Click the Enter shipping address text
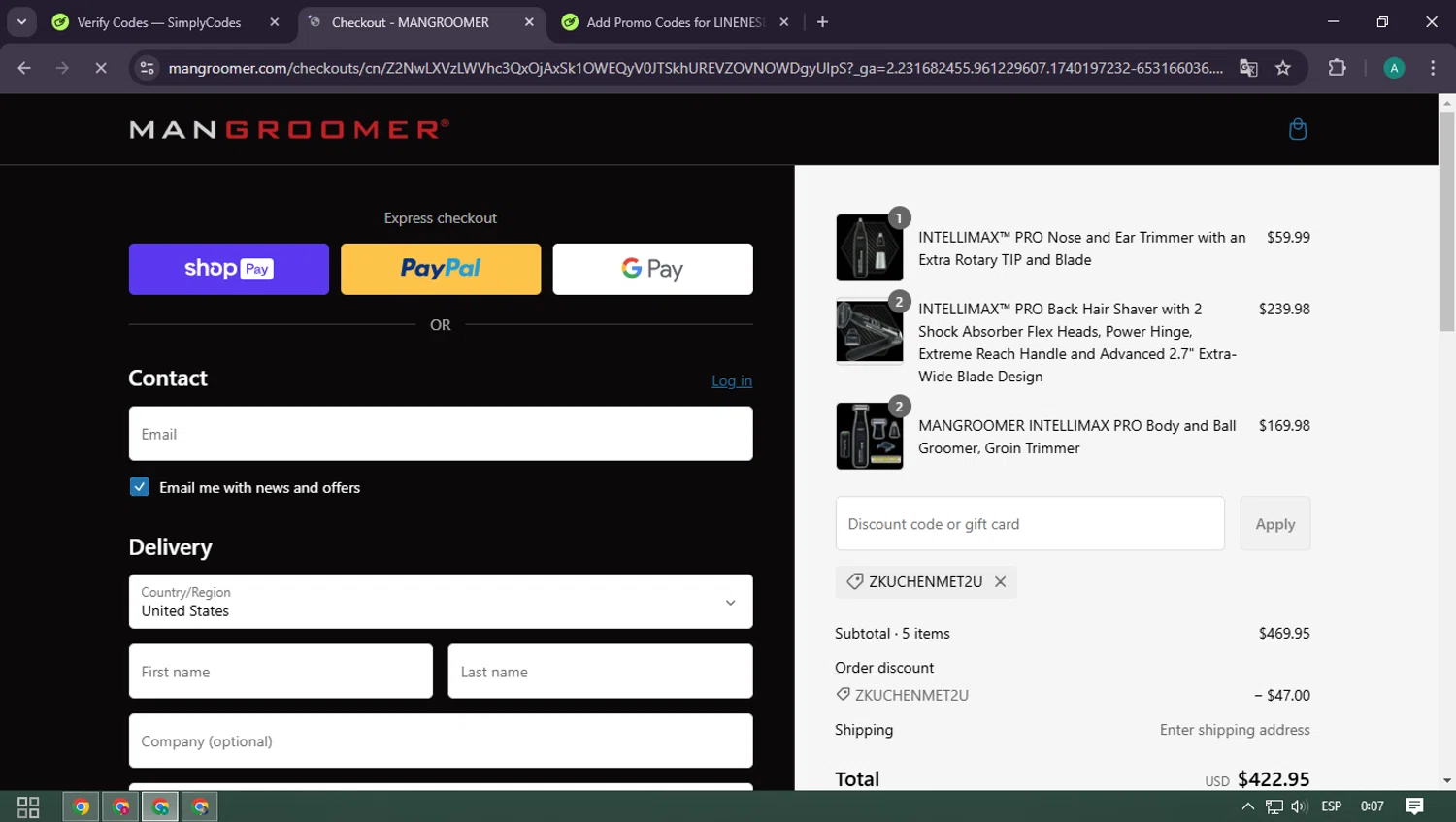This screenshot has width=1456, height=822. point(1235,730)
